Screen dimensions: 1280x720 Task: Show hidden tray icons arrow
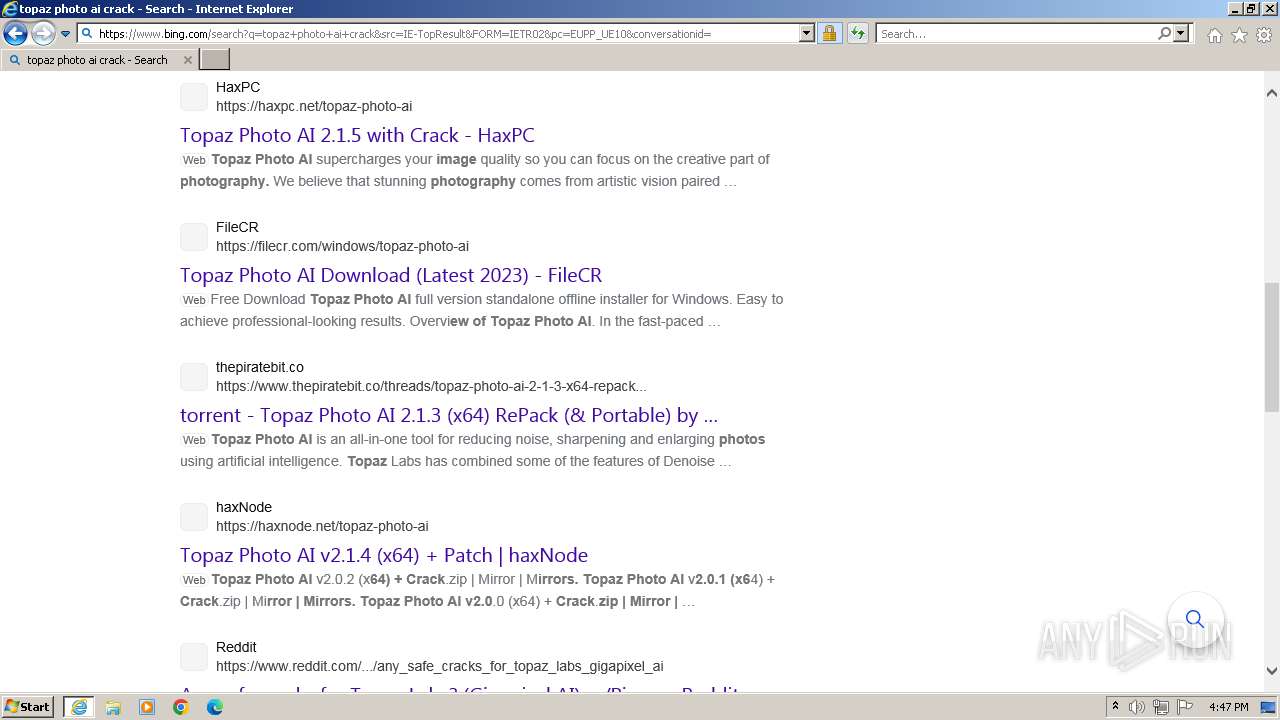(x=1115, y=707)
